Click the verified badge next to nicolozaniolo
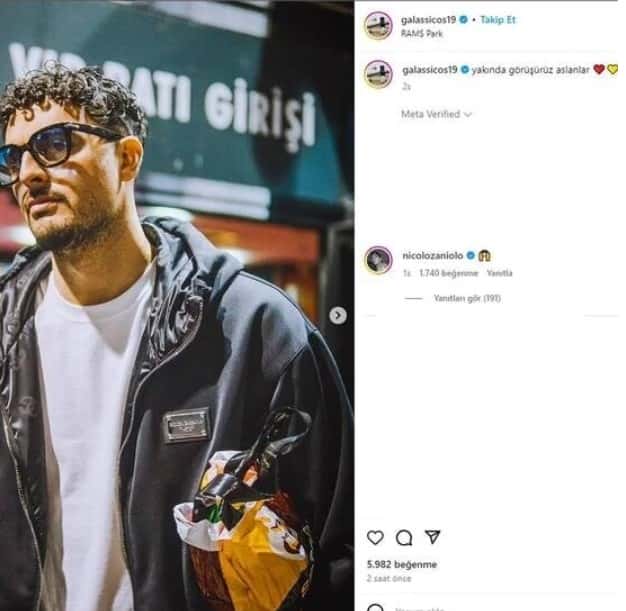The height and width of the screenshot is (611, 626). coord(471,255)
